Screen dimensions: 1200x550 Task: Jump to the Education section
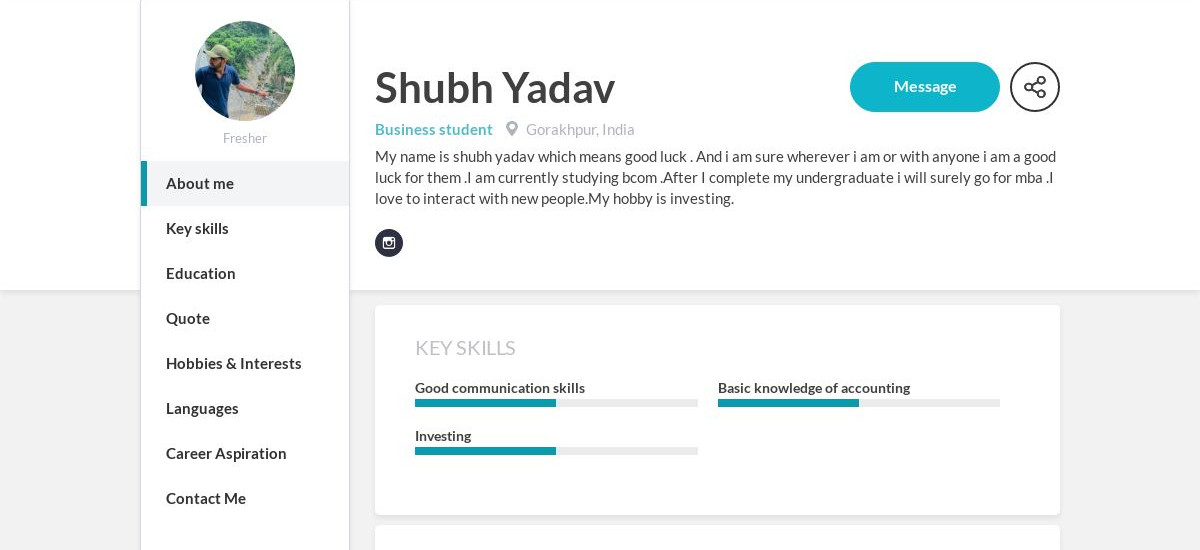click(x=245, y=273)
